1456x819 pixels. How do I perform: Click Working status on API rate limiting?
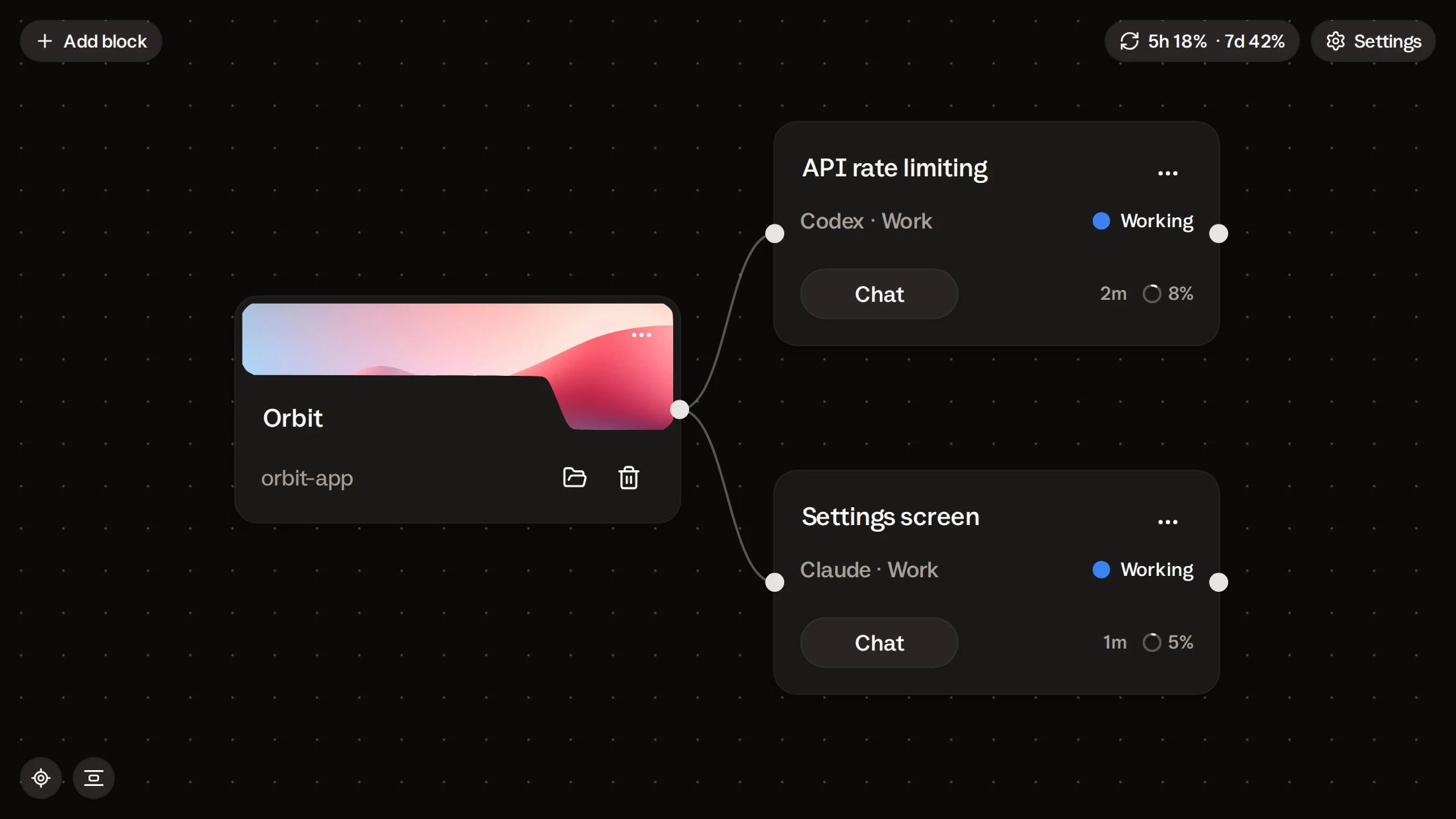[x=1144, y=221]
